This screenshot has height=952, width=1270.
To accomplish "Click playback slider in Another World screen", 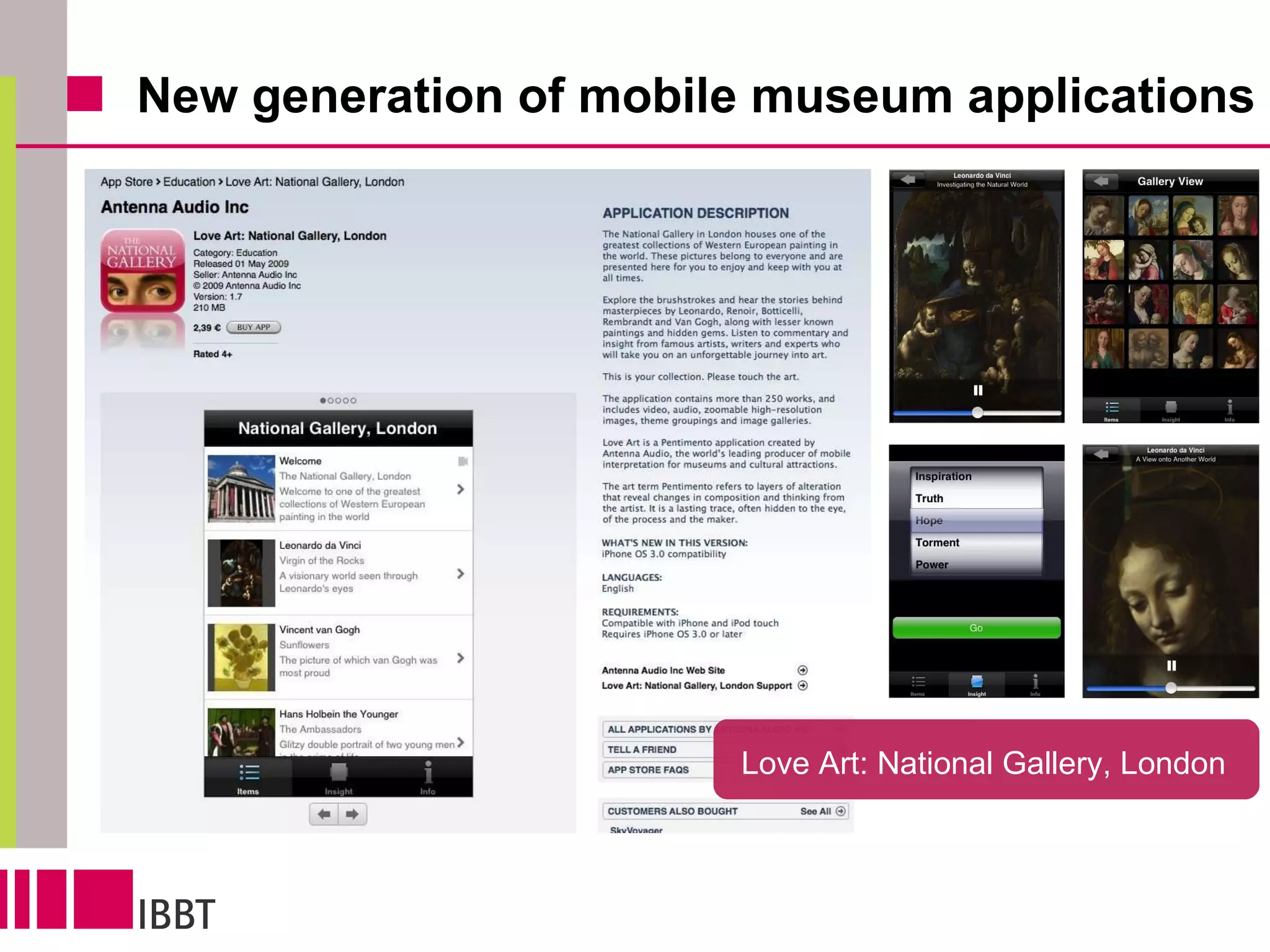I will [x=1171, y=688].
